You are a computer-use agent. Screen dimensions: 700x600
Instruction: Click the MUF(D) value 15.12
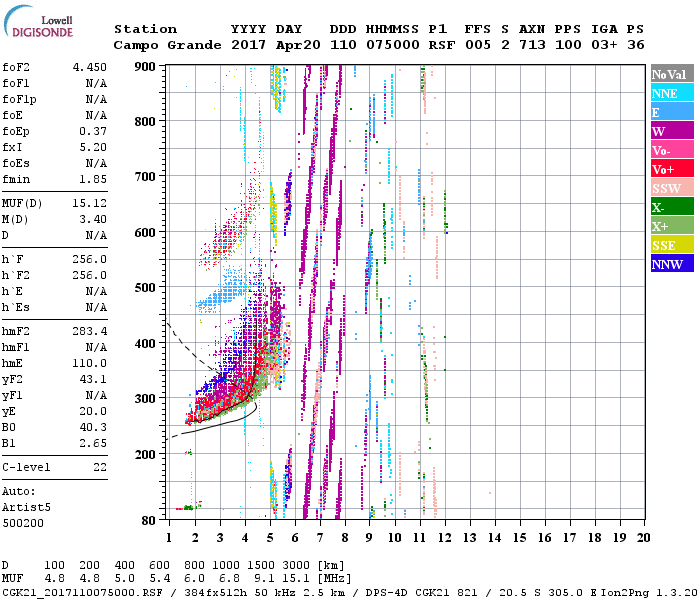pyautogui.click(x=90, y=203)
